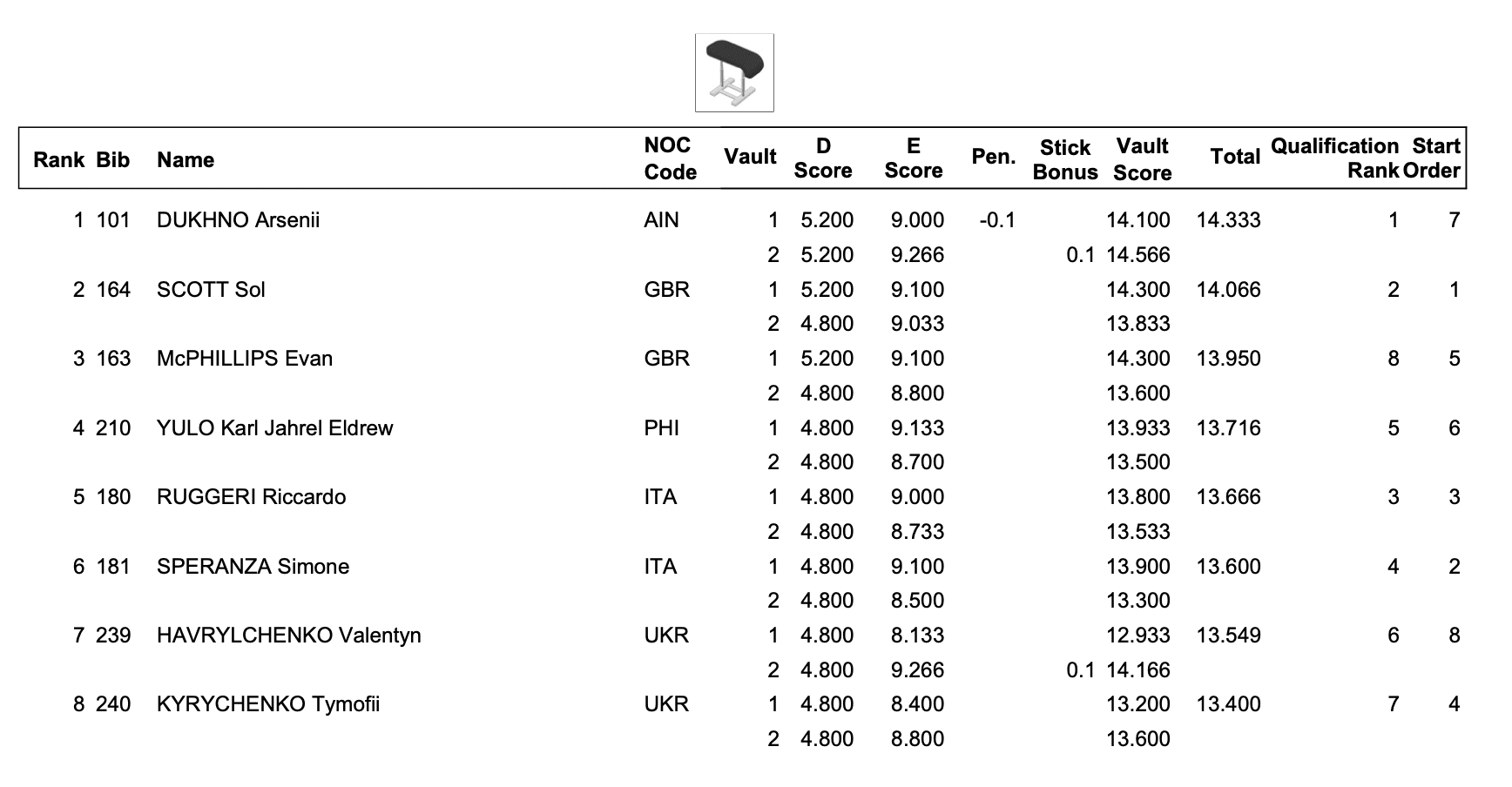The width and height of the screenshot is (1512, 787).
Task: Click on McPHILLIPS Evan's name
Action: coord(244,359)
